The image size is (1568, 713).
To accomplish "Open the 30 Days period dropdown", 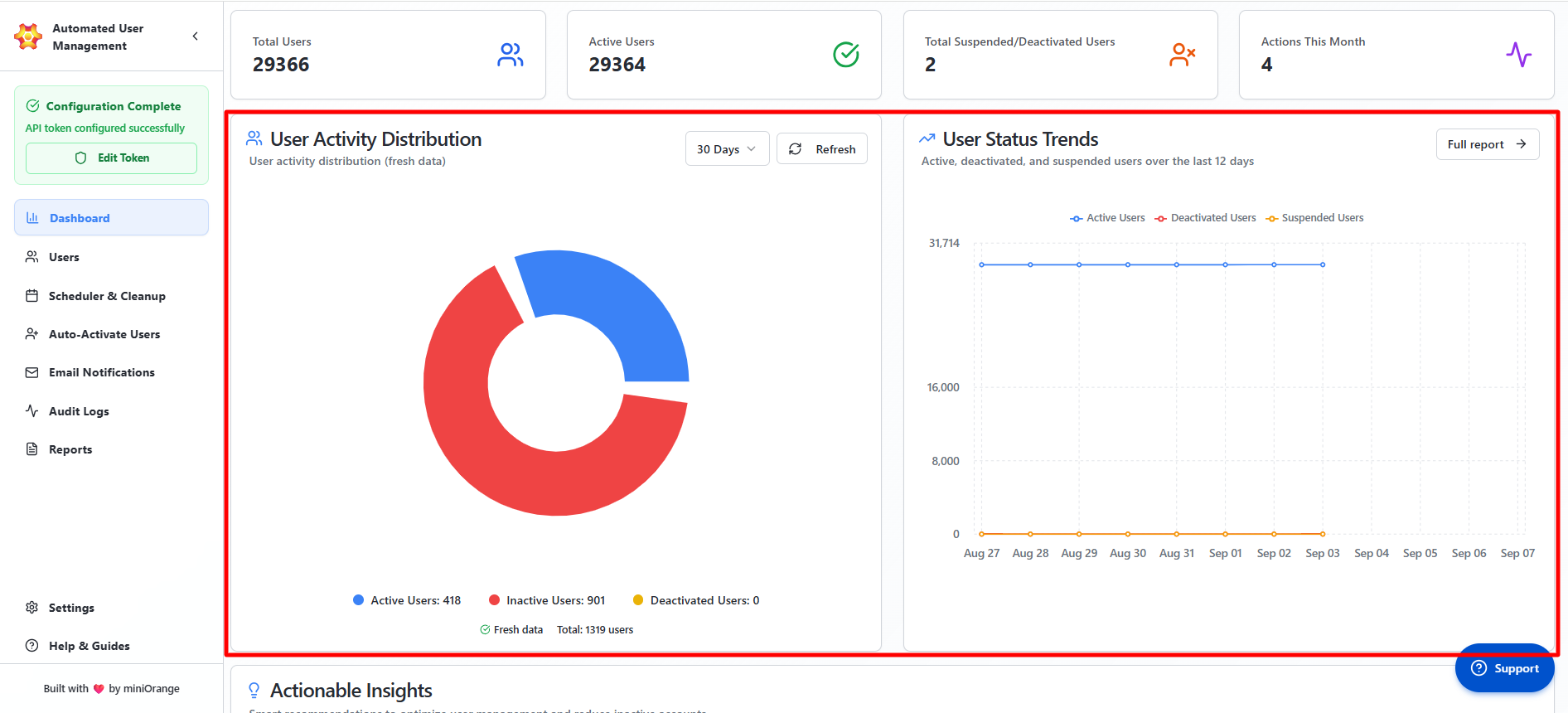I will coord(728,149).
